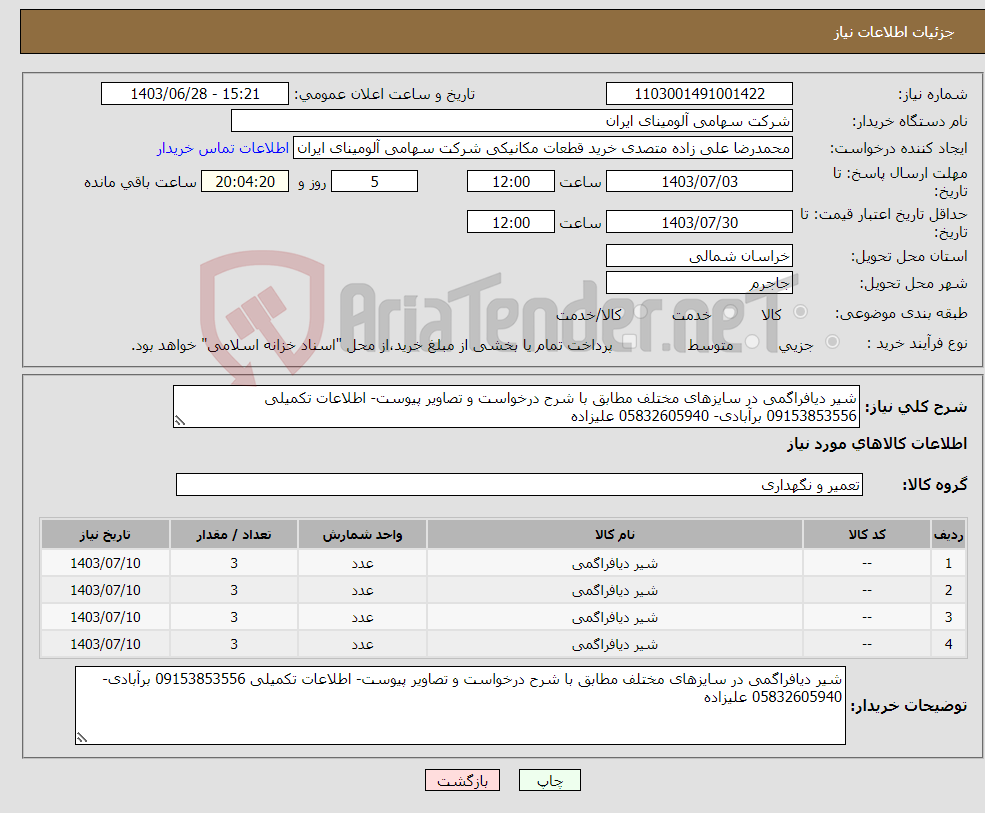Click the general need description textarea
985x813 pixels.
(516, 406)
